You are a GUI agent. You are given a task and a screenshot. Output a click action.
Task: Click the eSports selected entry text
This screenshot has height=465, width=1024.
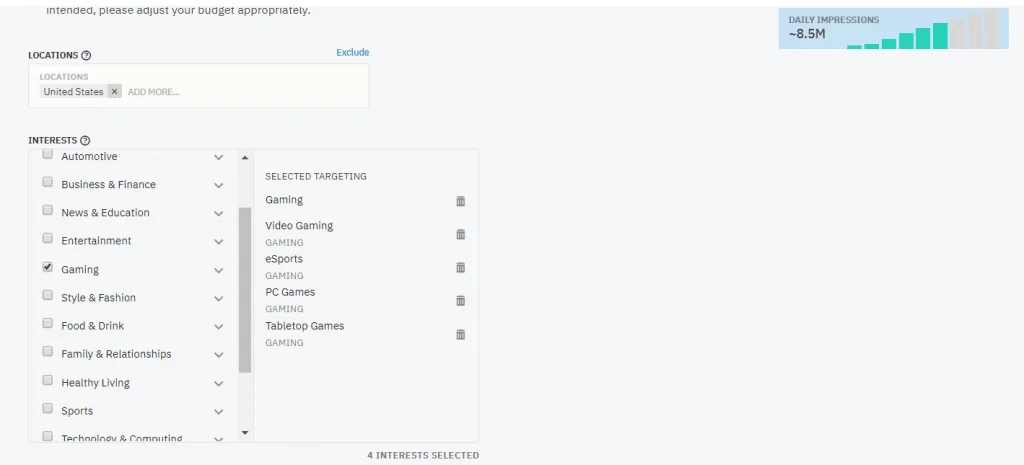coord(284,259)
